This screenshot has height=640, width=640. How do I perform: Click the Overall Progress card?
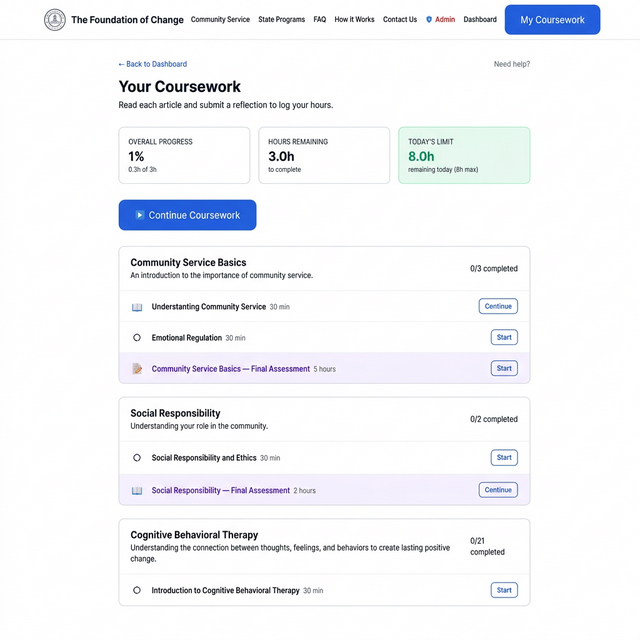184,155
